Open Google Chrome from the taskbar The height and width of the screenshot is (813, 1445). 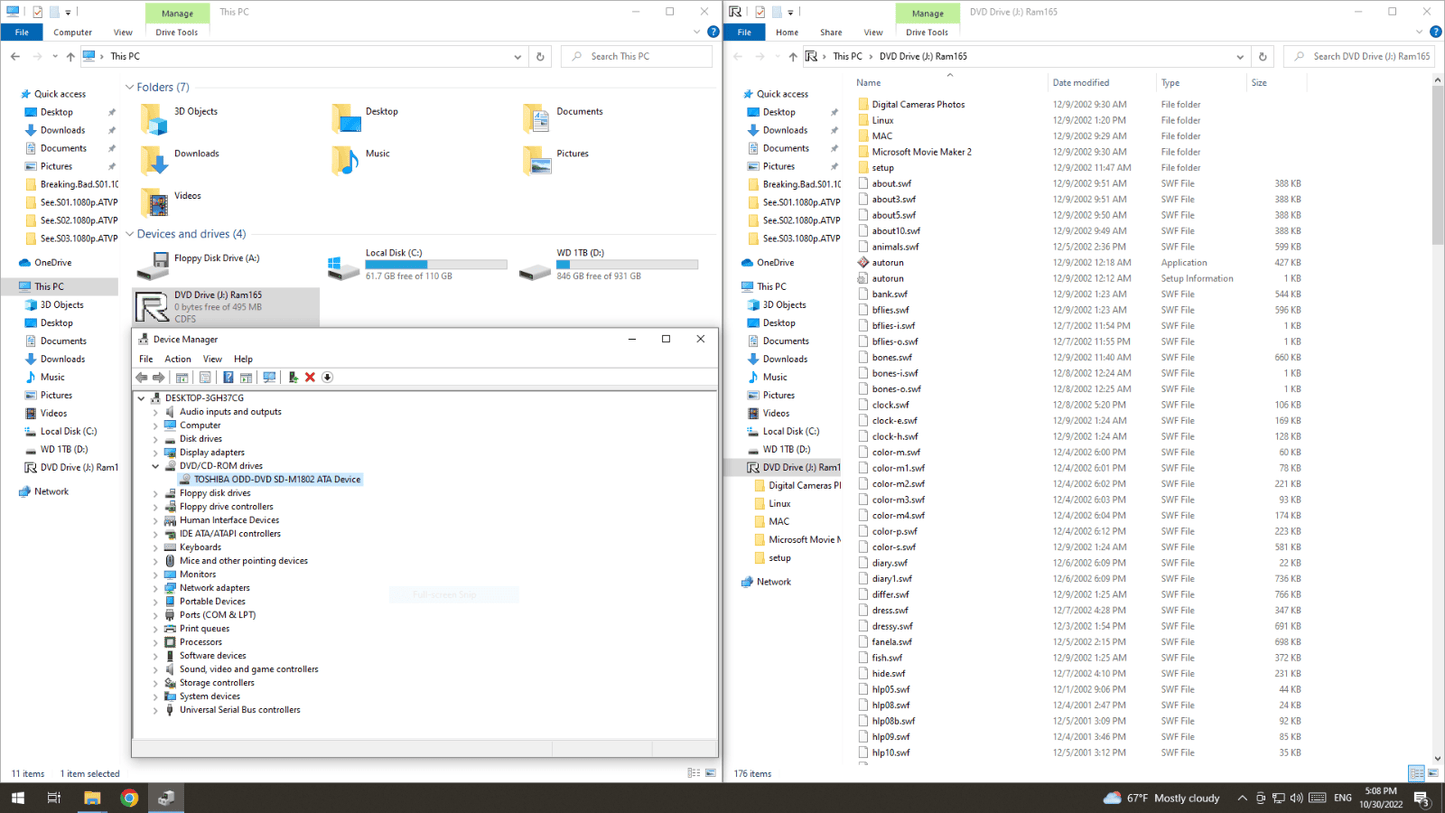point(129,798)
